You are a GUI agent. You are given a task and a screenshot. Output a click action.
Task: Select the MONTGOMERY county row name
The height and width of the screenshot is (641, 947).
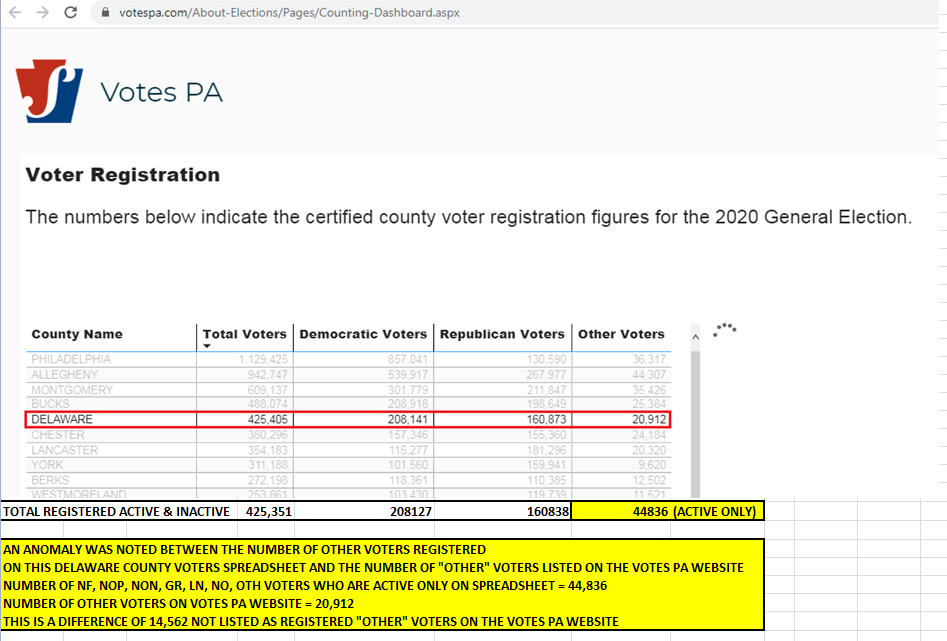tap(72, 390)
